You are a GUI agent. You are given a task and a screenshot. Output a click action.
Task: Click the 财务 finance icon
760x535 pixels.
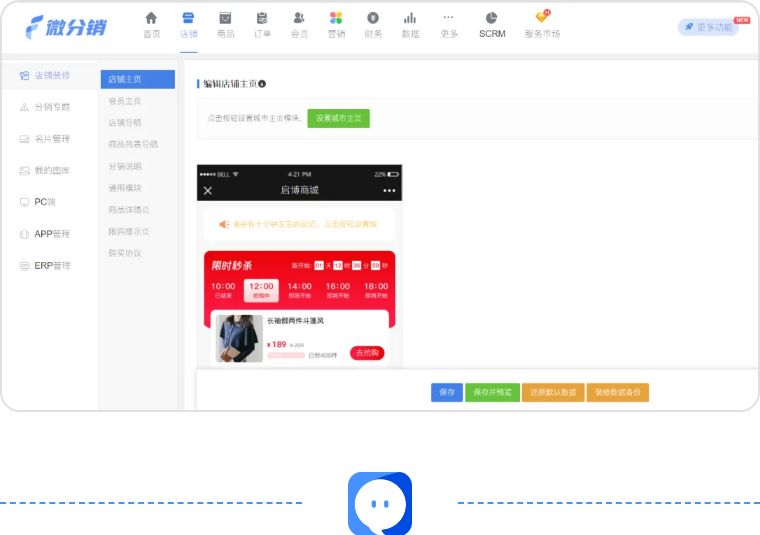tap(373, 18)
